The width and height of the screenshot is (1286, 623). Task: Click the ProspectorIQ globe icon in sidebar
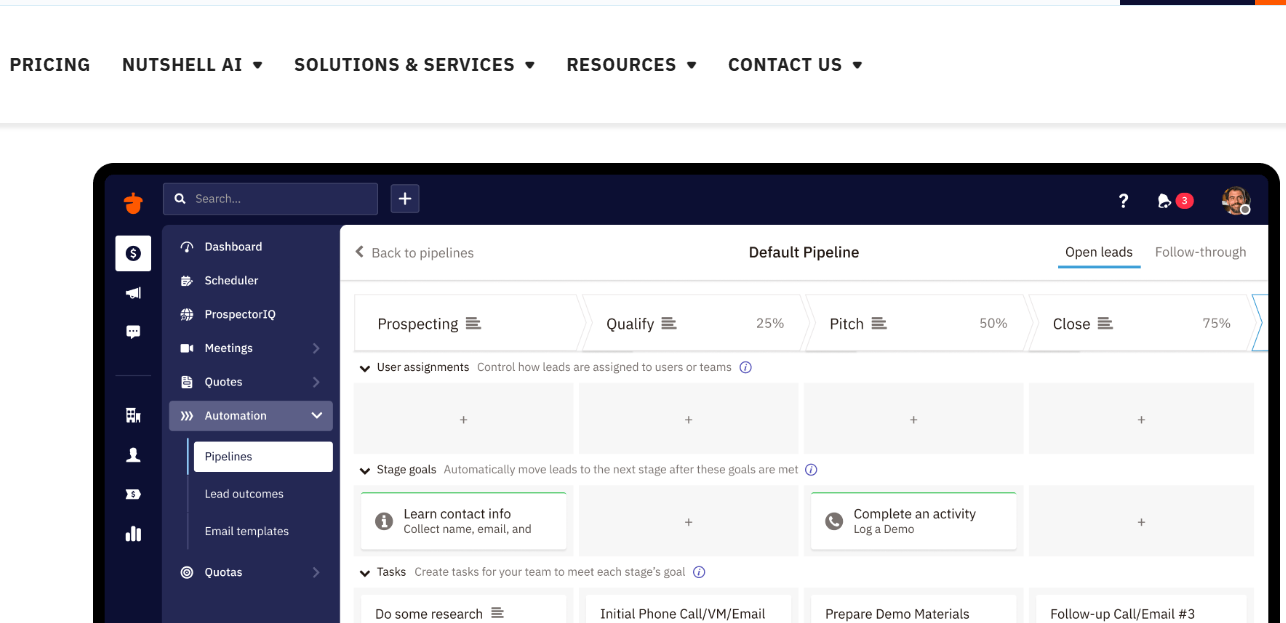click(x=187, y=314)
